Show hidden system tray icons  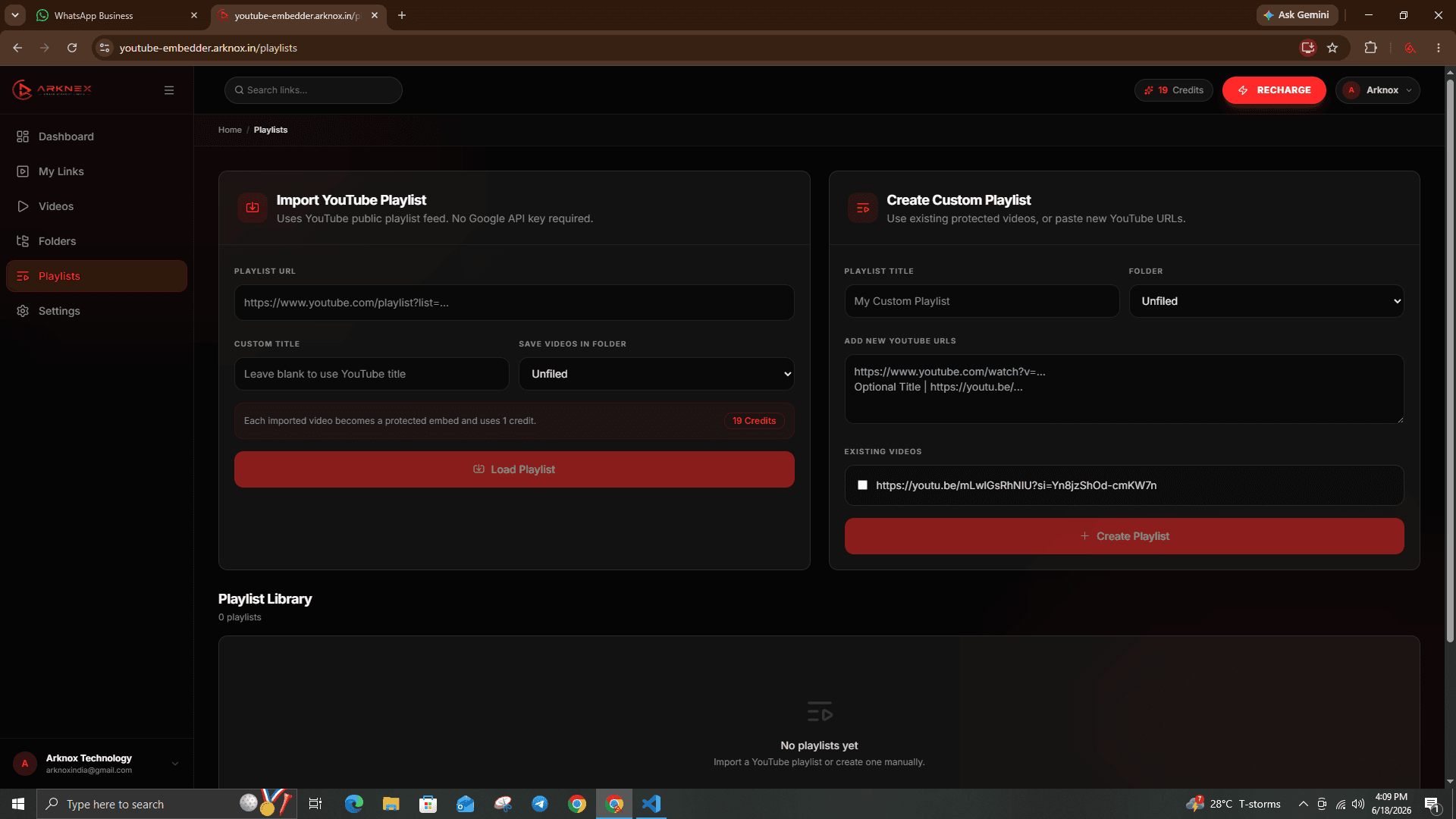(x=1303, y=804)
